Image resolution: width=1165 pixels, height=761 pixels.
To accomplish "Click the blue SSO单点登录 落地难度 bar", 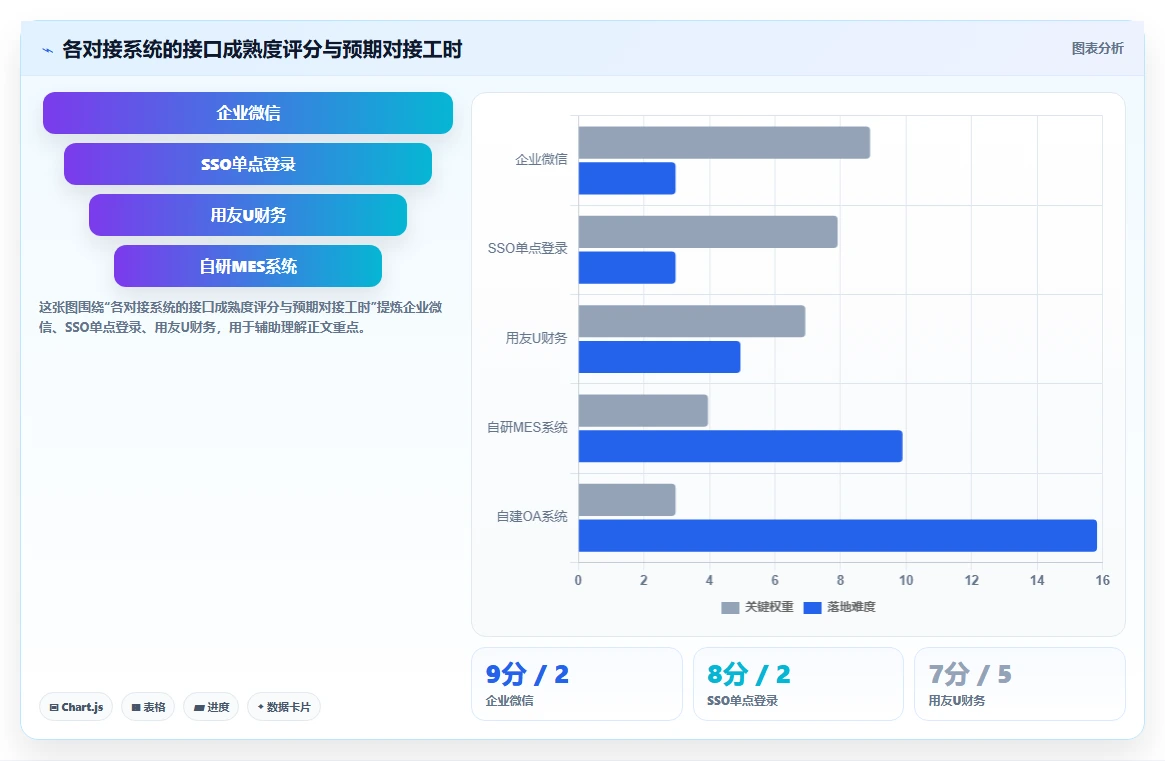I will pos(626,268).
